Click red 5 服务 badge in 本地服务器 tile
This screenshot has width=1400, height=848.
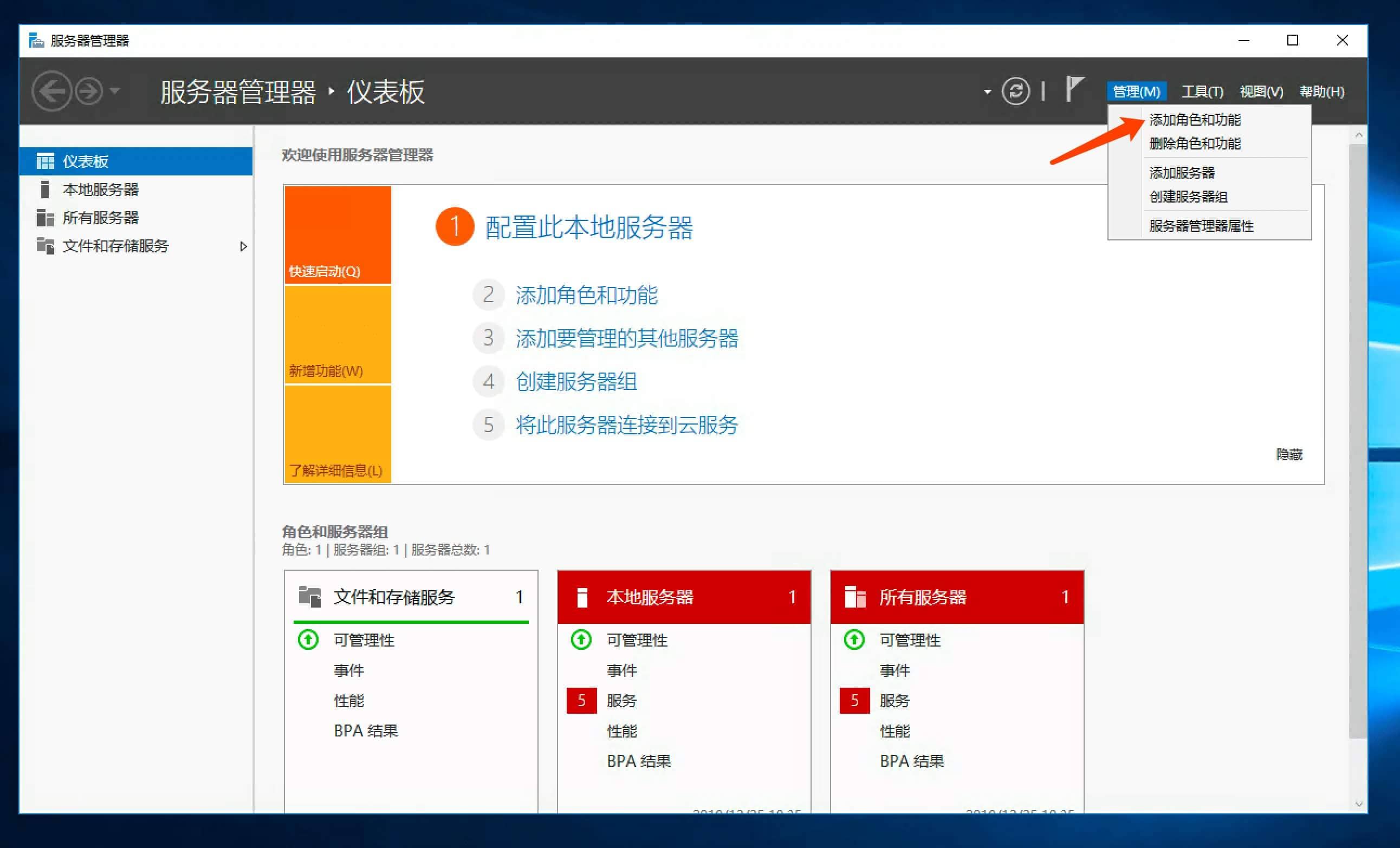click(581, 700)
